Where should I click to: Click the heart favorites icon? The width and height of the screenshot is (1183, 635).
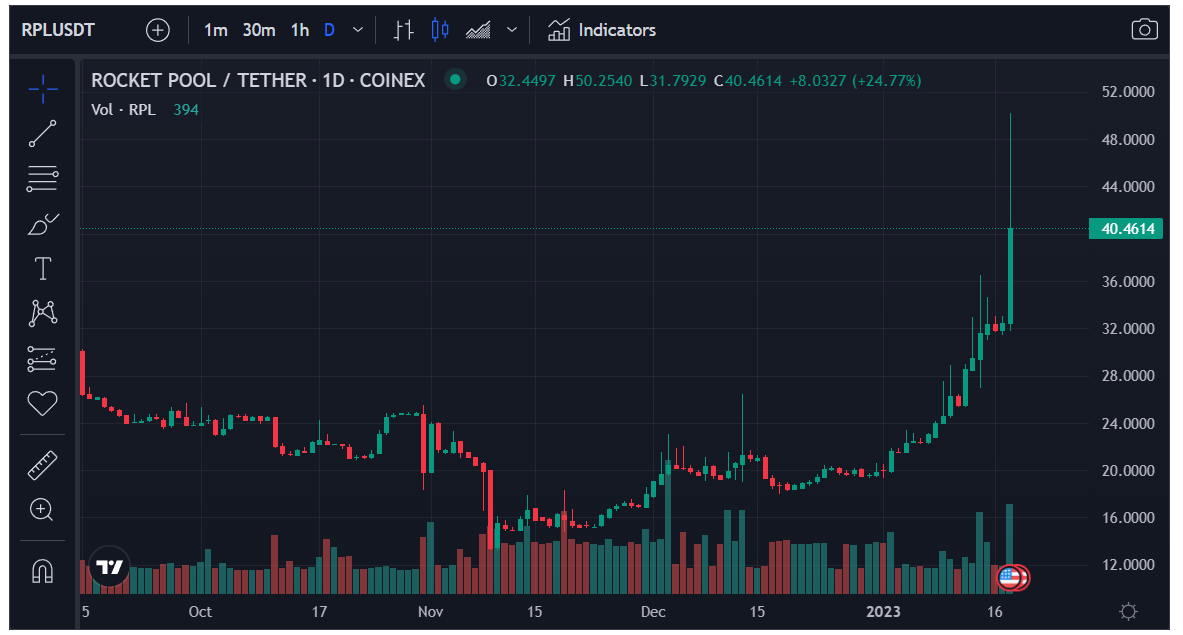click(42, 403)
